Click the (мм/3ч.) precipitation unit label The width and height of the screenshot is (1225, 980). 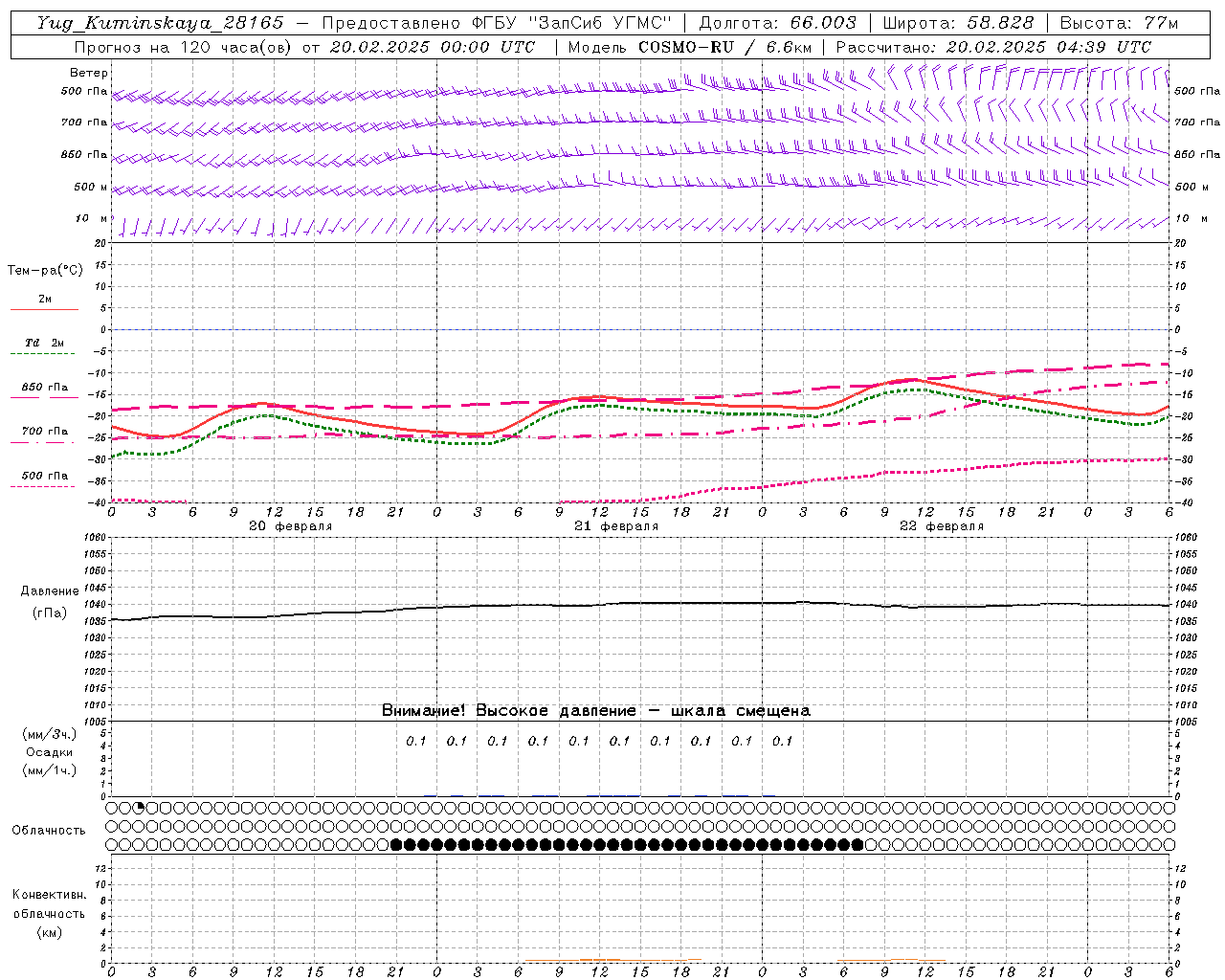50,735
